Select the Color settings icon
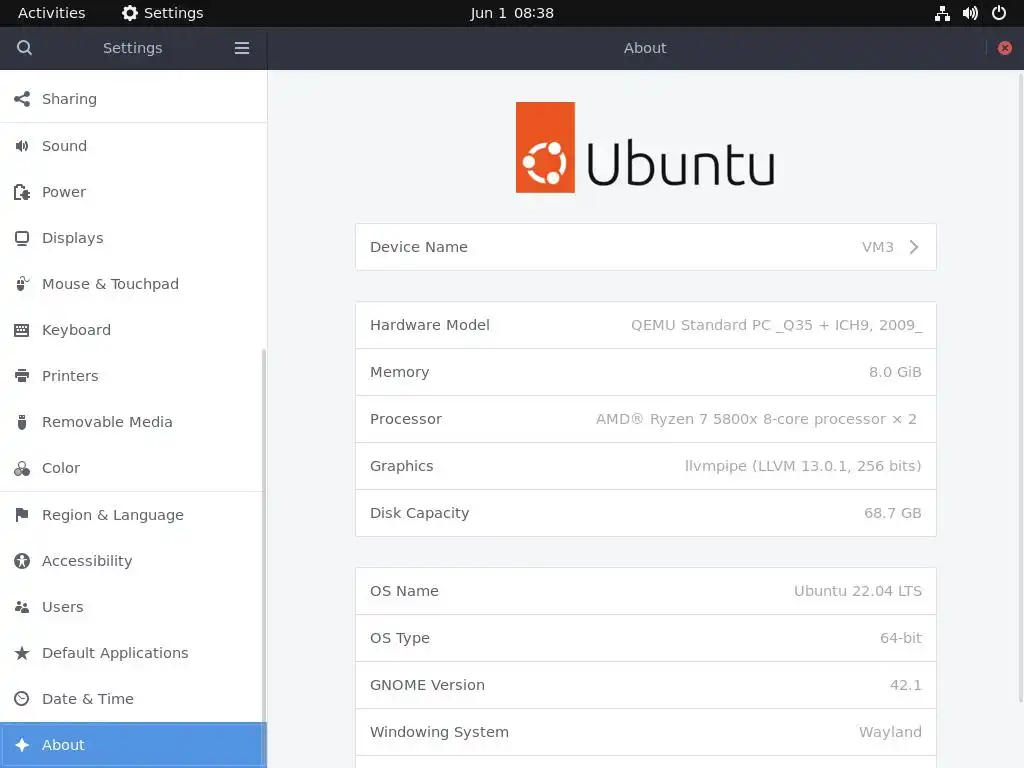The image size is (1024, 768). tap(22, 468)
